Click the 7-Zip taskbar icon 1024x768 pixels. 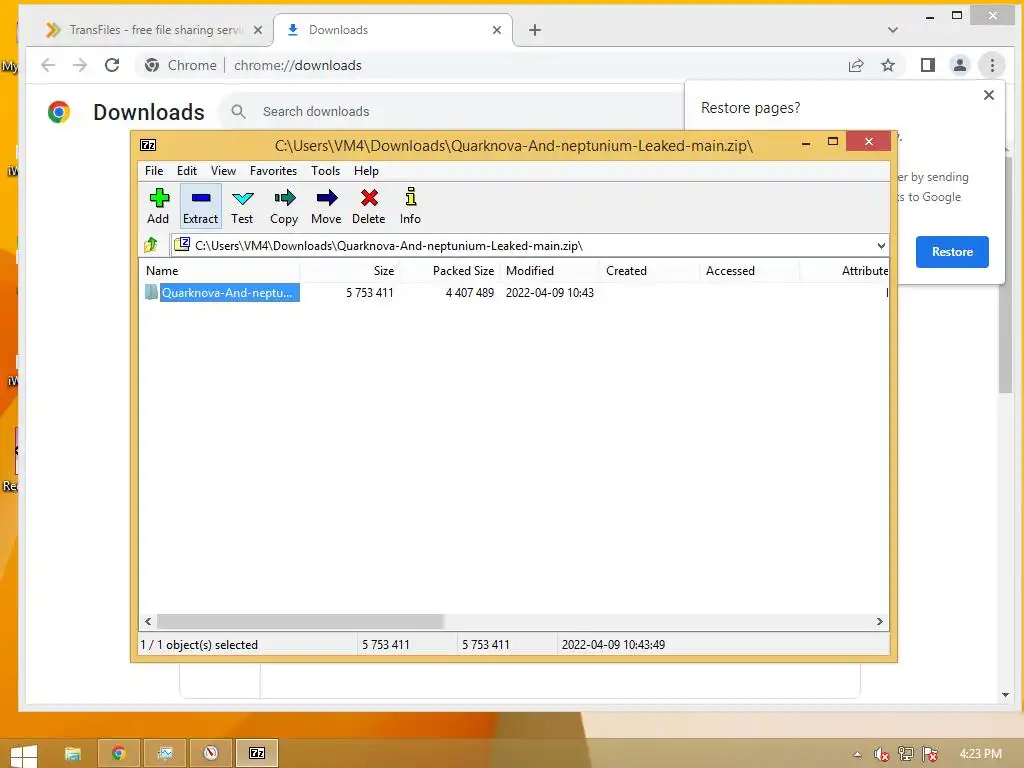coord(257,754)
